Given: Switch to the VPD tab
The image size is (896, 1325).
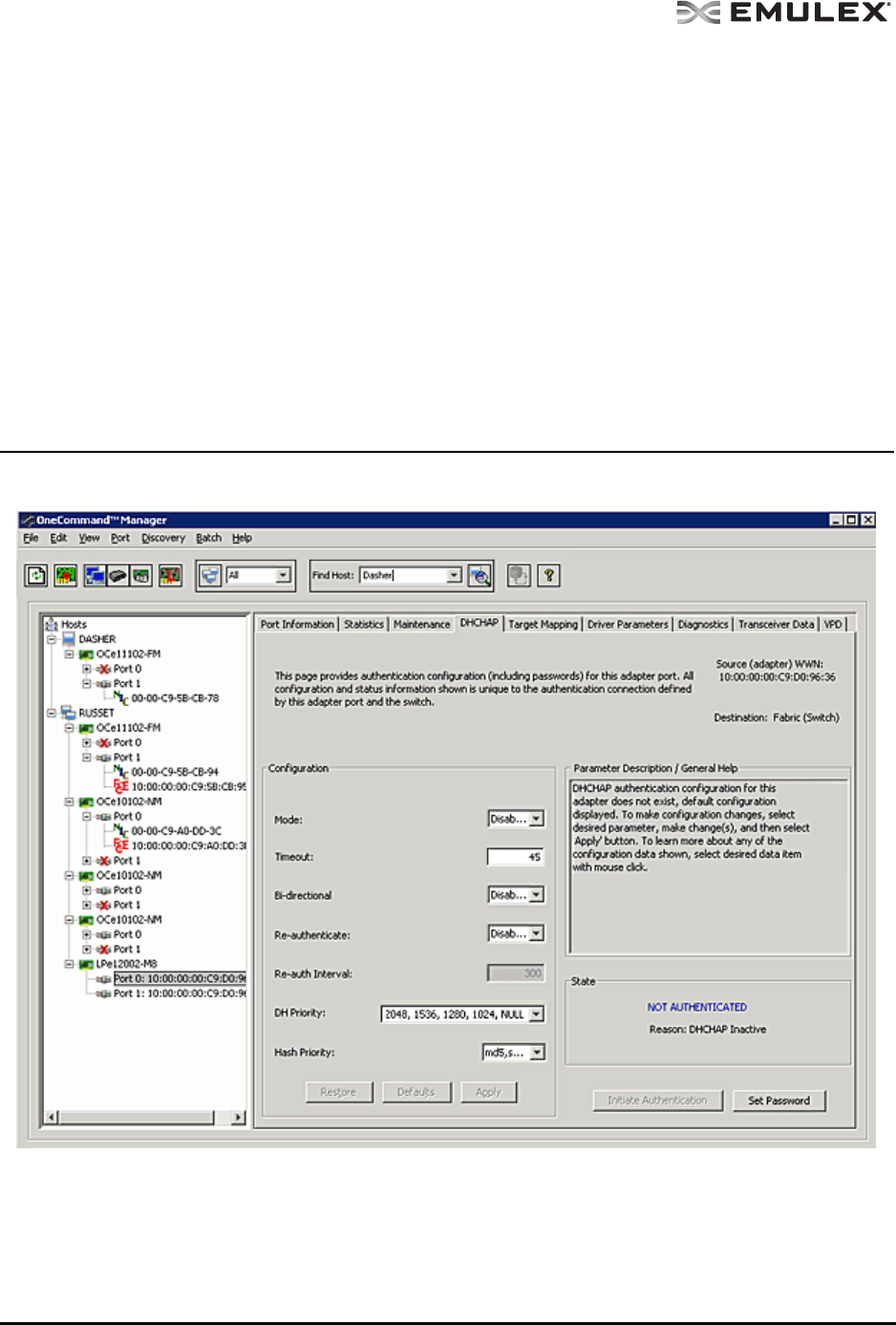Looking at the screenshot, I should [x=833, y=624].
